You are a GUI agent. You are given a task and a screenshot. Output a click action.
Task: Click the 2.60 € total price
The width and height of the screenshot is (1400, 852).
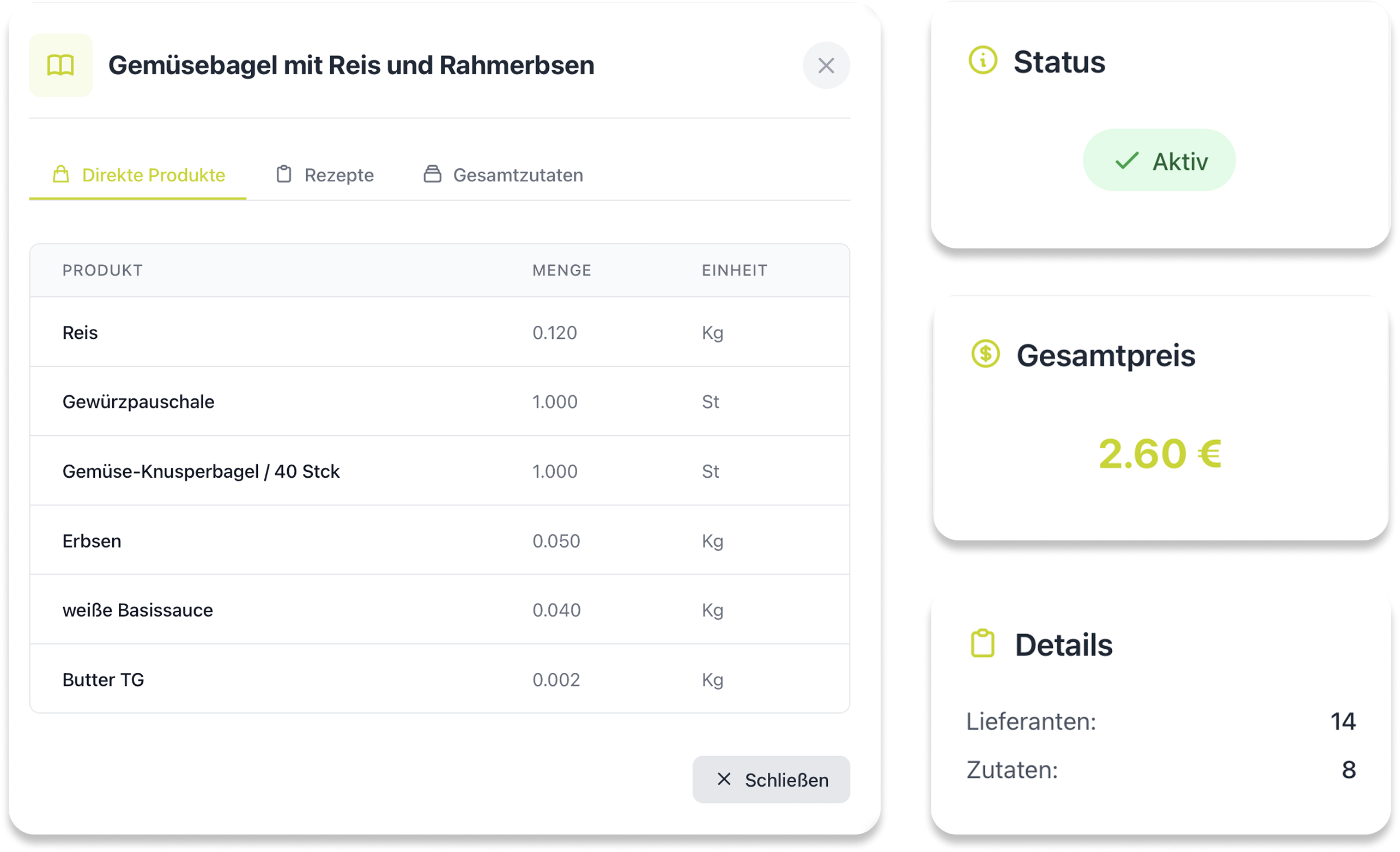tap(1159, 454)
